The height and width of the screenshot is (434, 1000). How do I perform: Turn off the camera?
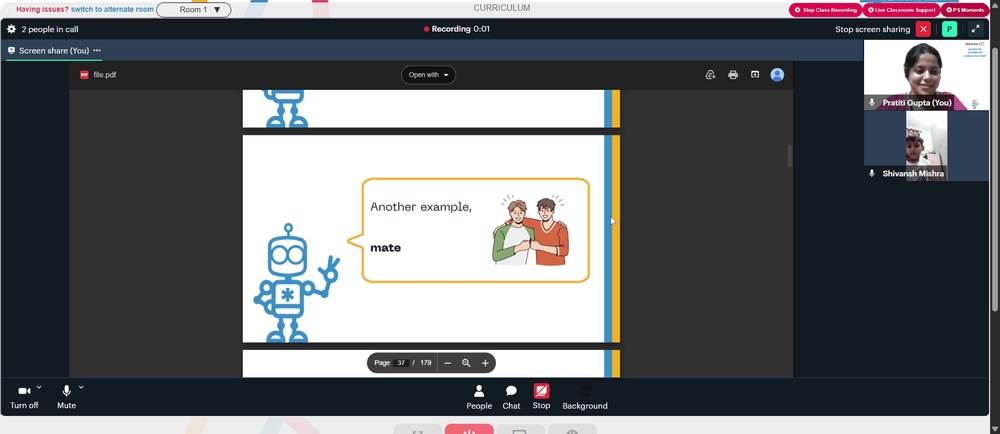(24, 397)
